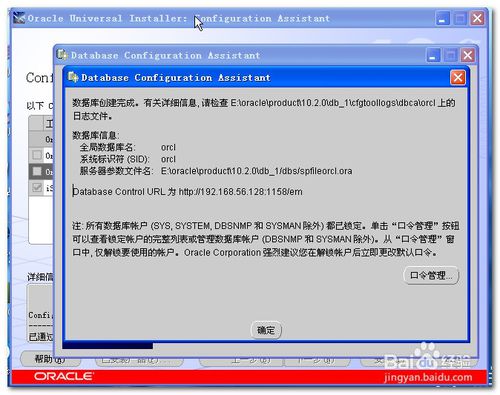Click the 数据库信息 heading
The height and width of the screenshot is (395, 500).
tap(96, 135)
